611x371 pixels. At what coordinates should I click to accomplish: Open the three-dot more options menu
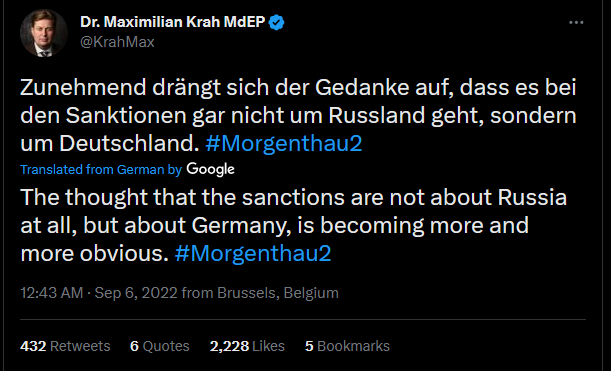(576, 23)
